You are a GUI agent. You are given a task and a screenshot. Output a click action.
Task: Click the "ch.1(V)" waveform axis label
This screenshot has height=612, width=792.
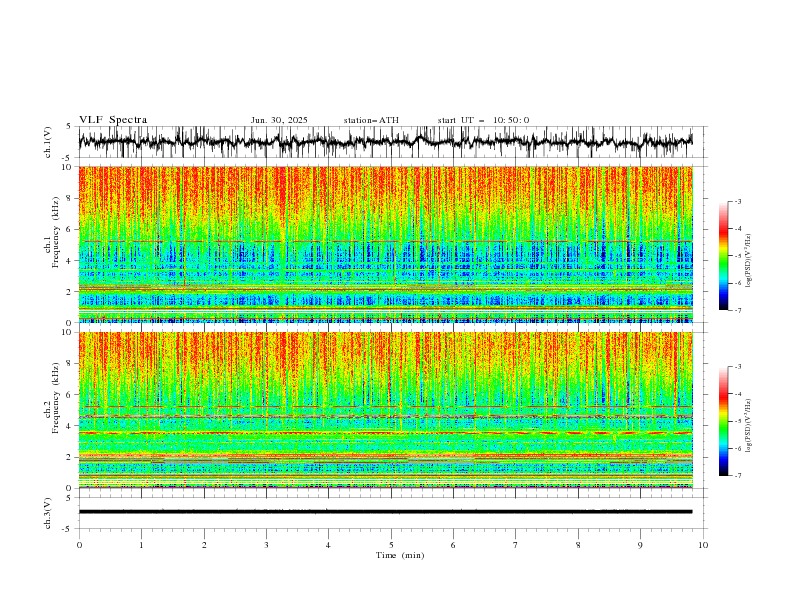[x=48, y=142]
